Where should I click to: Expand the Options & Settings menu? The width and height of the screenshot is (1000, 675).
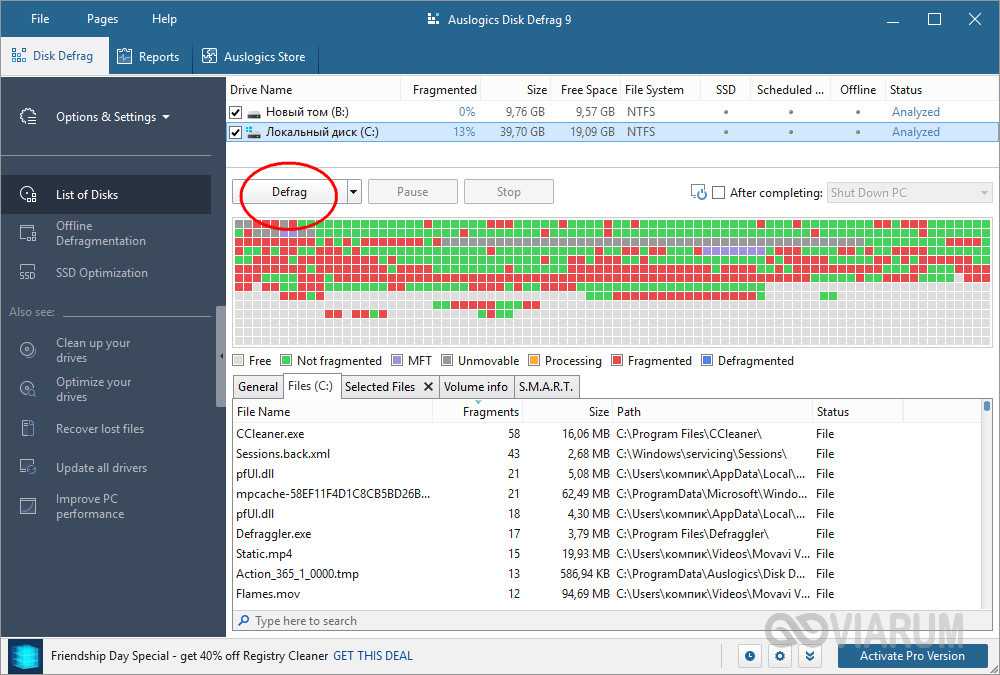click(112, 117)
